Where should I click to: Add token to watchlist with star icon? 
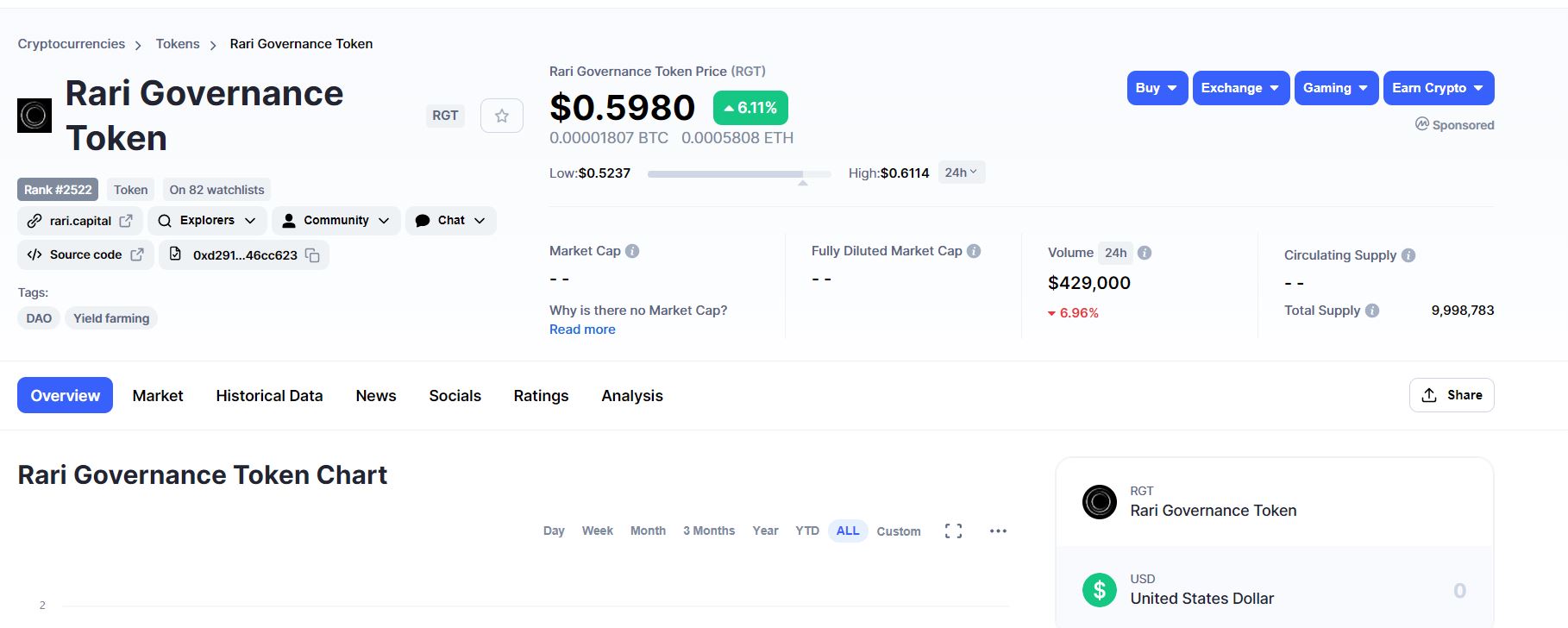click(501, 116)
